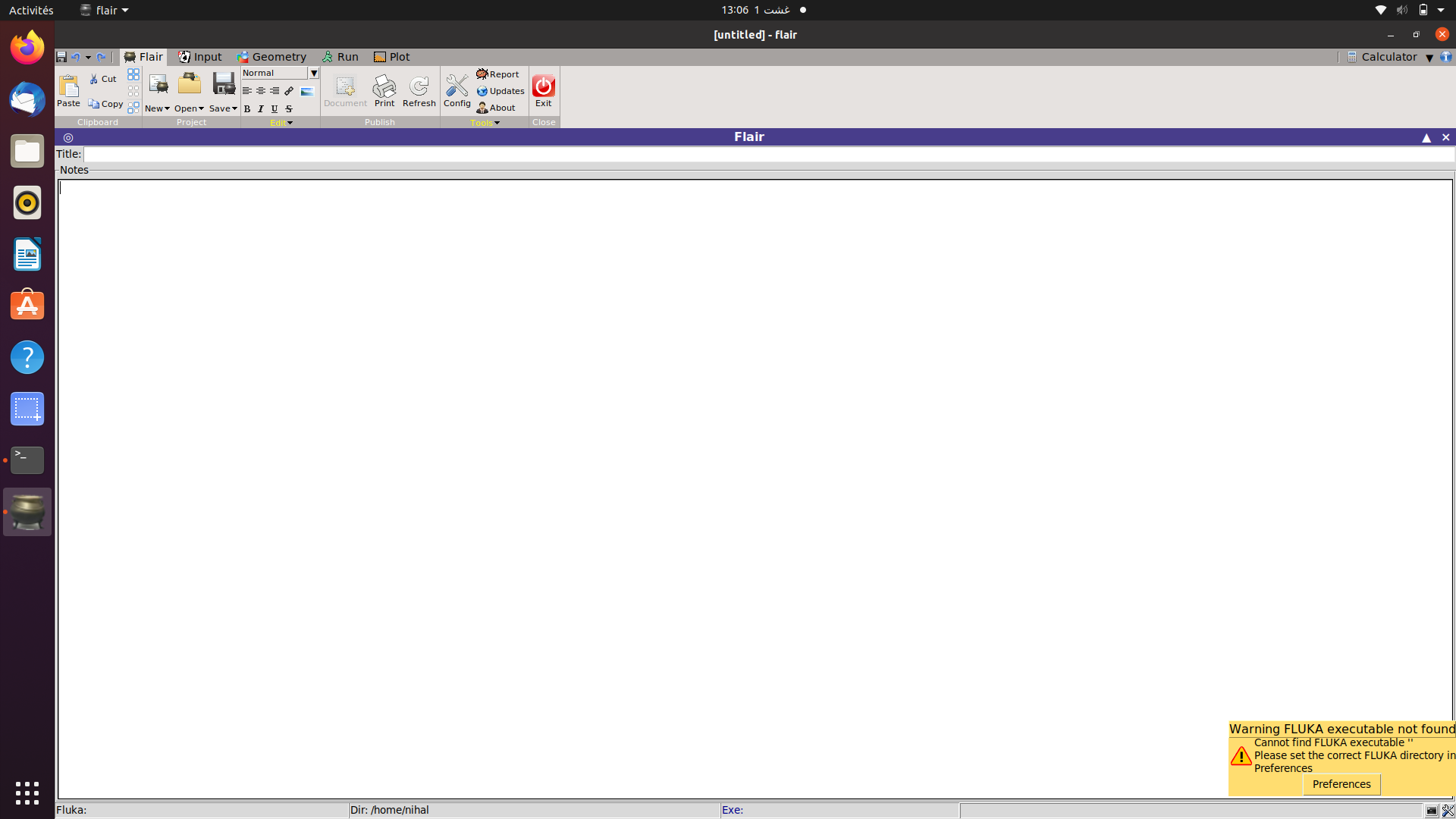Open the dropdown arrow beside Calculator
The height and width of the screenshot is (819, 1456).
tap(1429, 58)
